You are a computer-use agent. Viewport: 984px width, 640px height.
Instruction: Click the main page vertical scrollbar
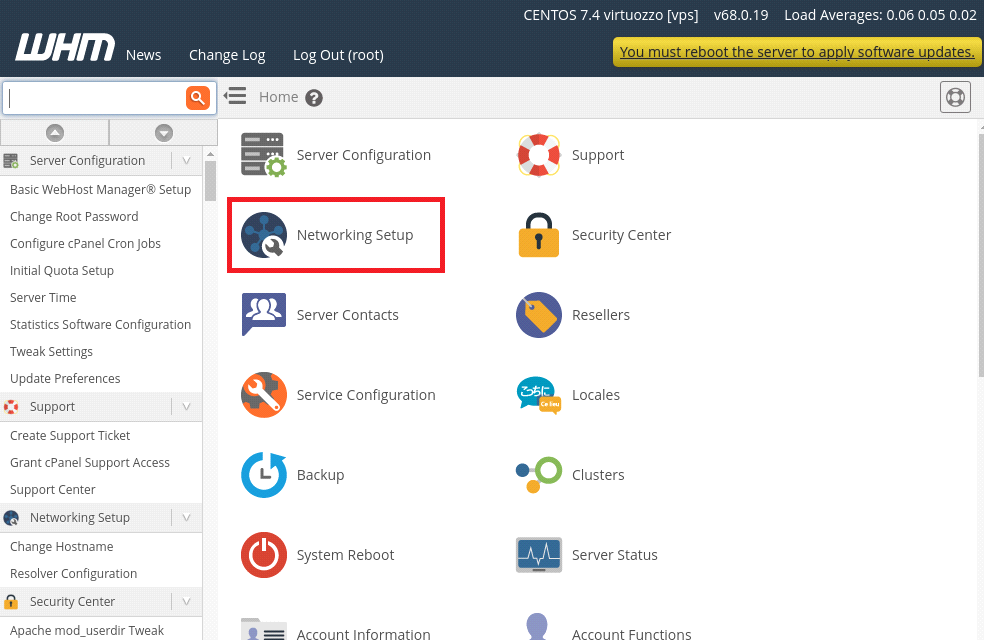pyautogui.click(x=981, y=255)
